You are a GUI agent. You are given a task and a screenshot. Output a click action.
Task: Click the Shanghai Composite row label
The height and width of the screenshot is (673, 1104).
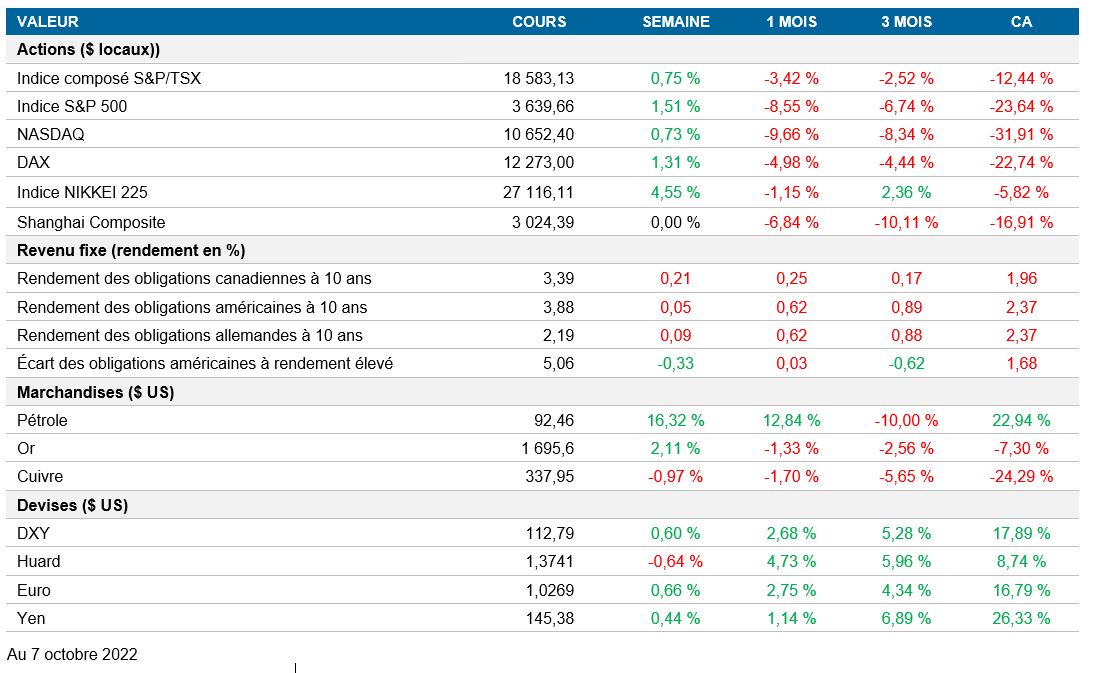click(x=91, y=222)
